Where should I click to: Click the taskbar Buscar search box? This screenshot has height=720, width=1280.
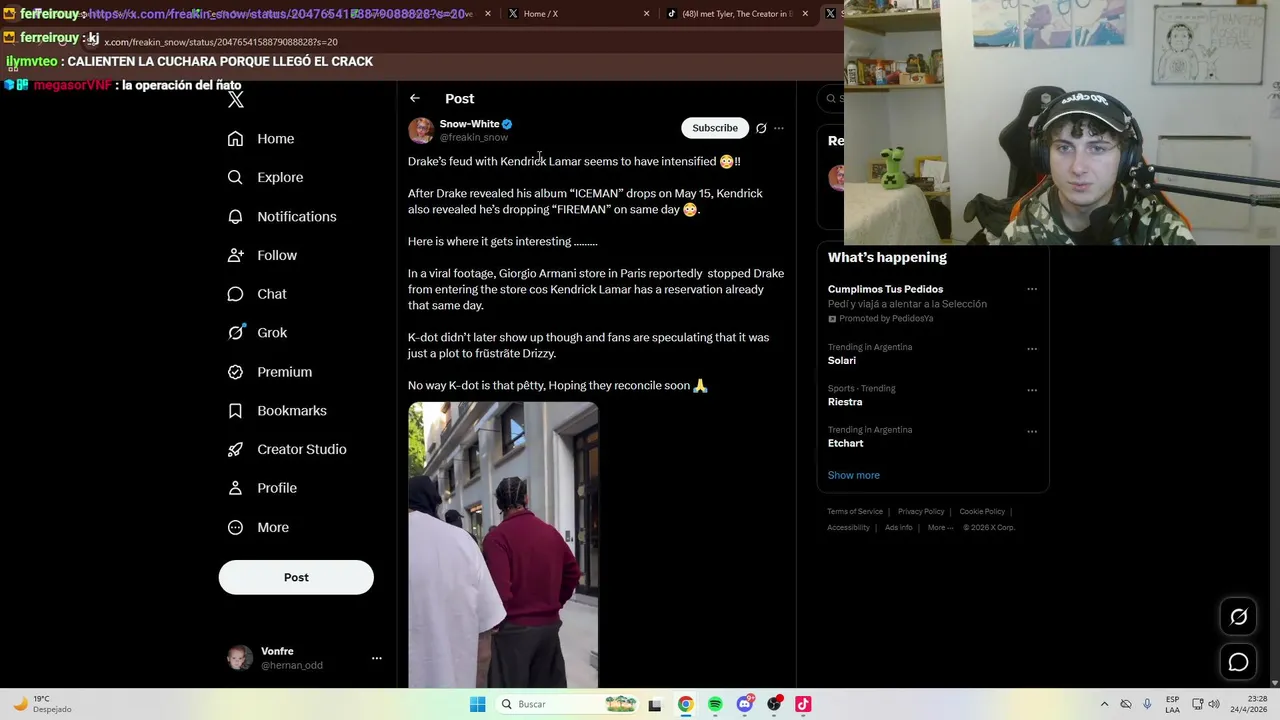[567, 704]
